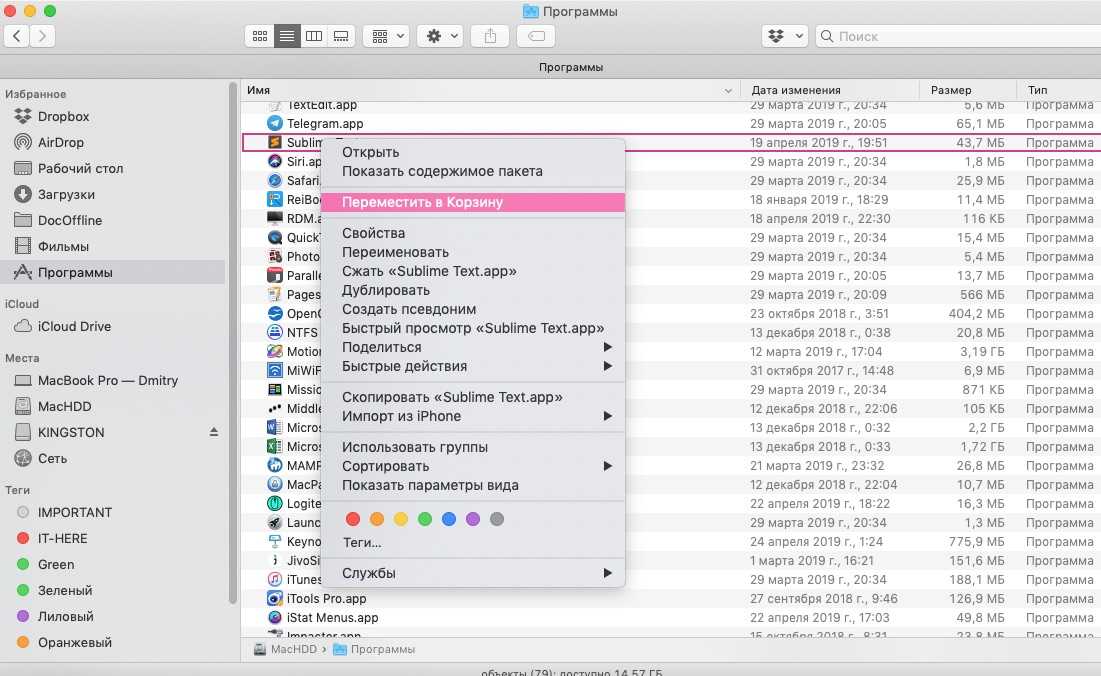This screenshot has height=676, width=1101.
Task: Switch to gallery view in toolbar
Action: tap(341, 36)
